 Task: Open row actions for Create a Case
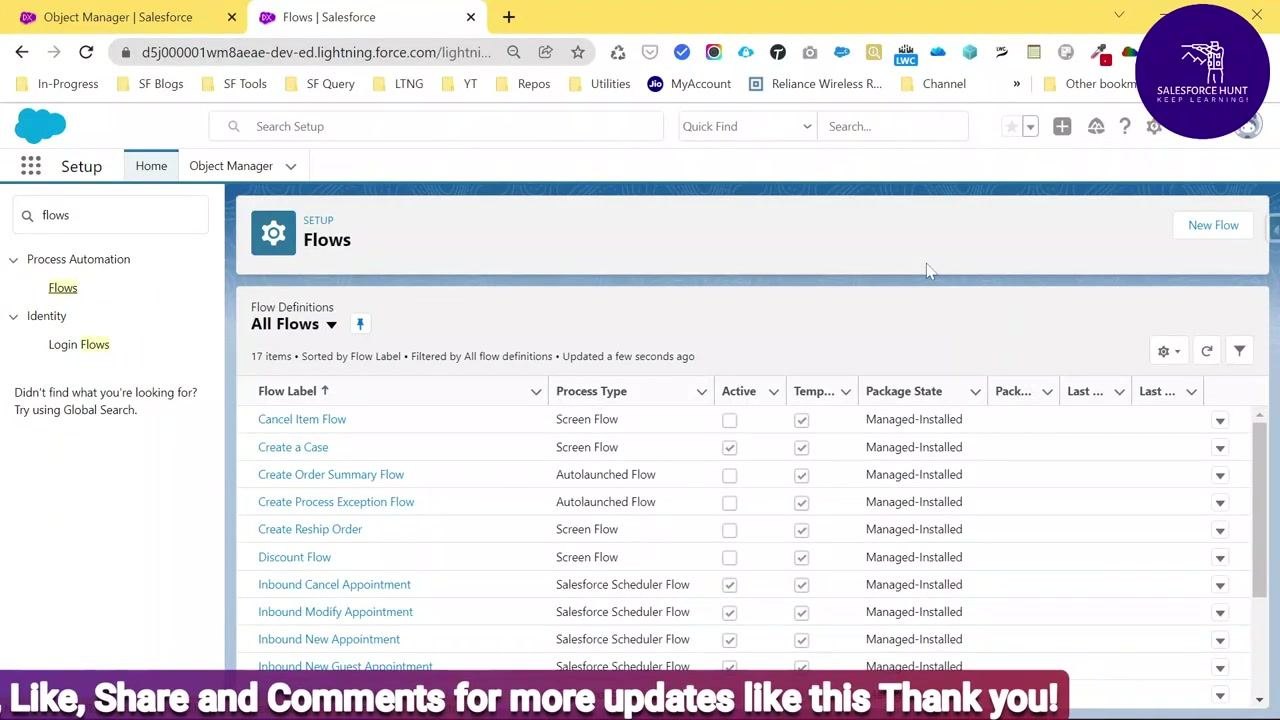tap(1220, 448)
